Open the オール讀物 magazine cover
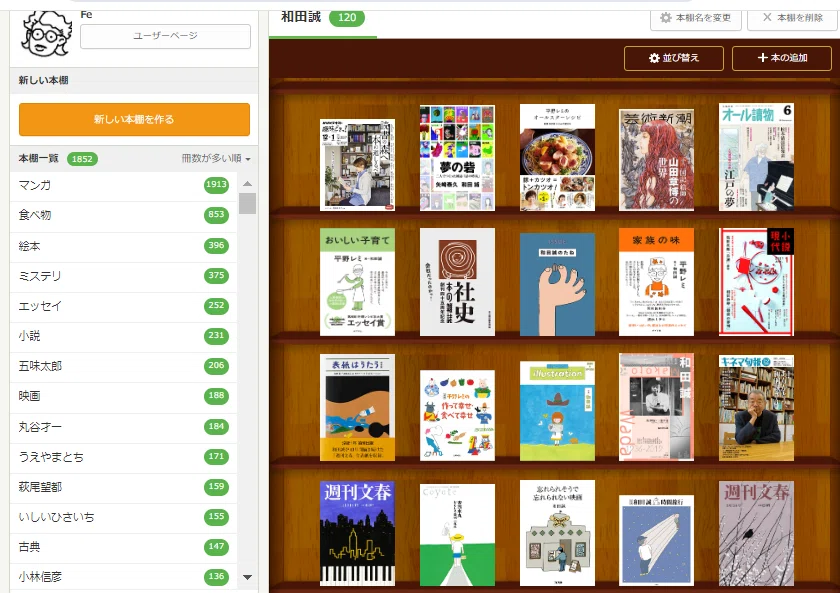This screenshot has width=840, height=593. point(756,157)
